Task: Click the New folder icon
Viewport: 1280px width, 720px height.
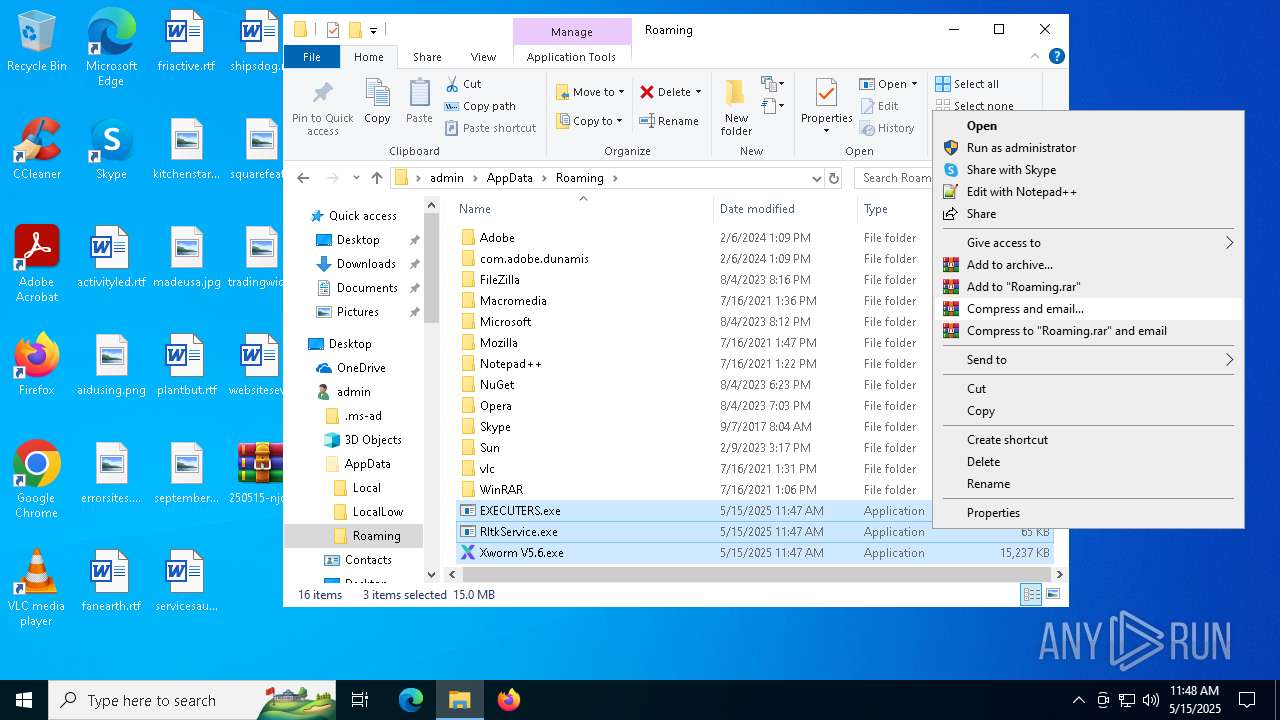Action: [735, 93]
